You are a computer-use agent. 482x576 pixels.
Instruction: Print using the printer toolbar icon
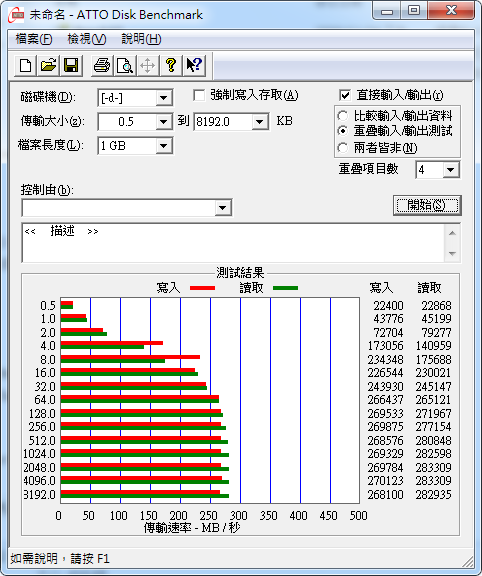(102, 66)
